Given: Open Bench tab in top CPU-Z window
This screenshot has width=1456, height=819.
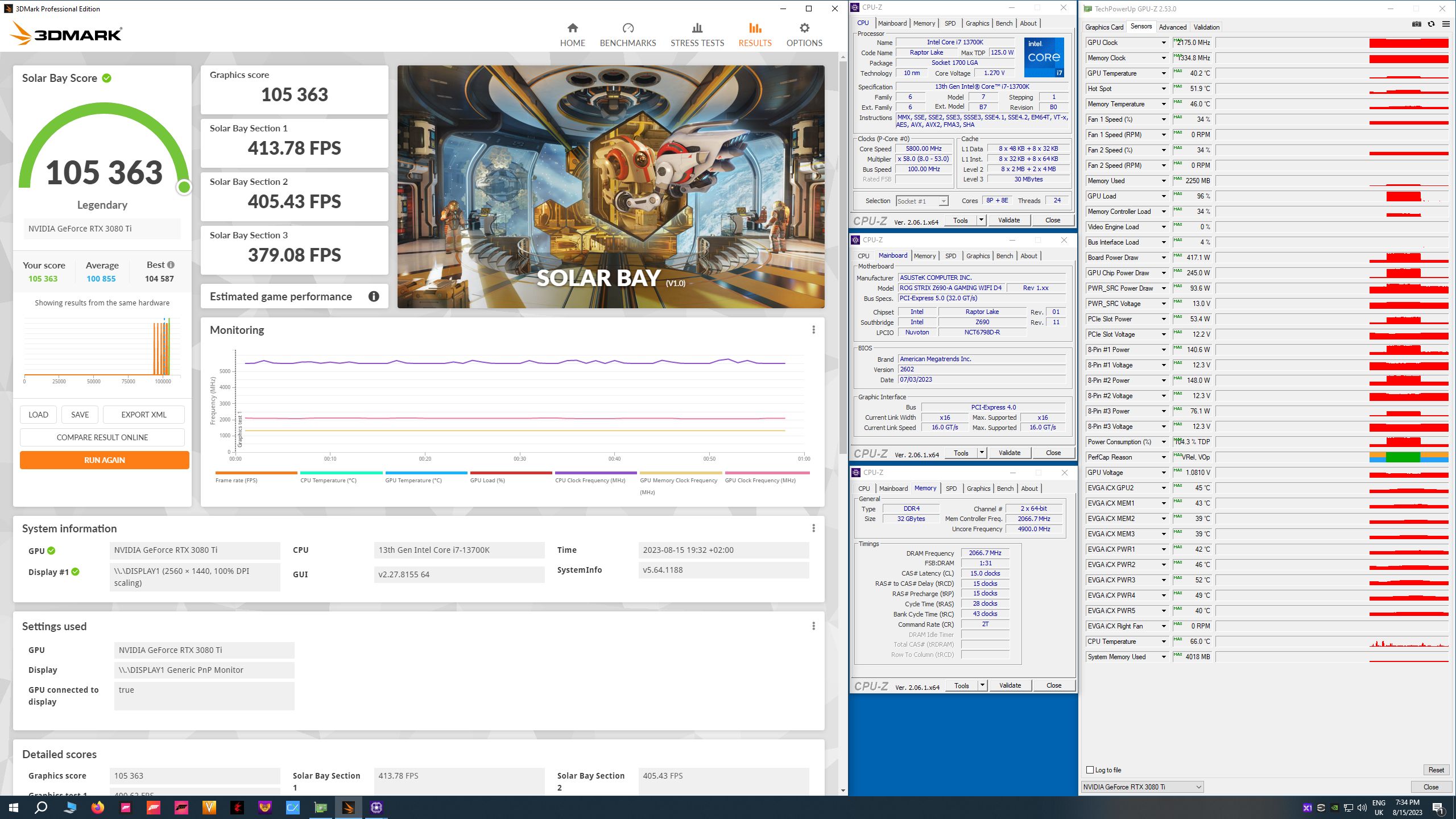Looking at the screenshot, I should pos(1004,23).
